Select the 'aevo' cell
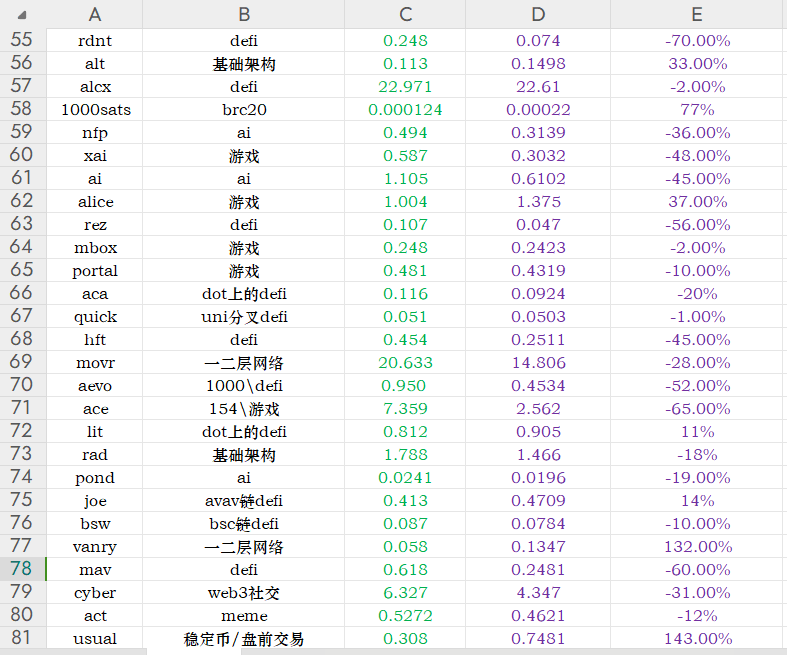Viewport: 787px width, 655px height. pos(94,385)
